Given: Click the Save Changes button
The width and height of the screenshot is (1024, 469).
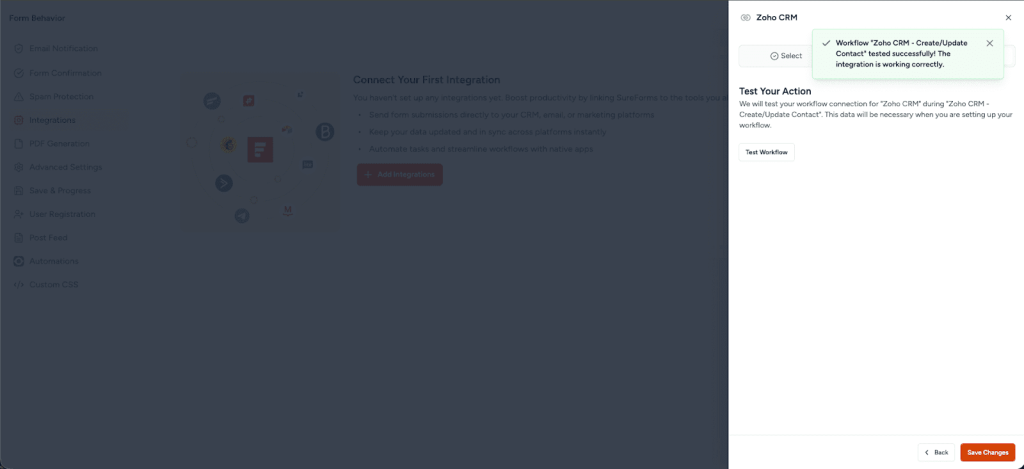Looking at the screenshot, I should pos(987,452).
